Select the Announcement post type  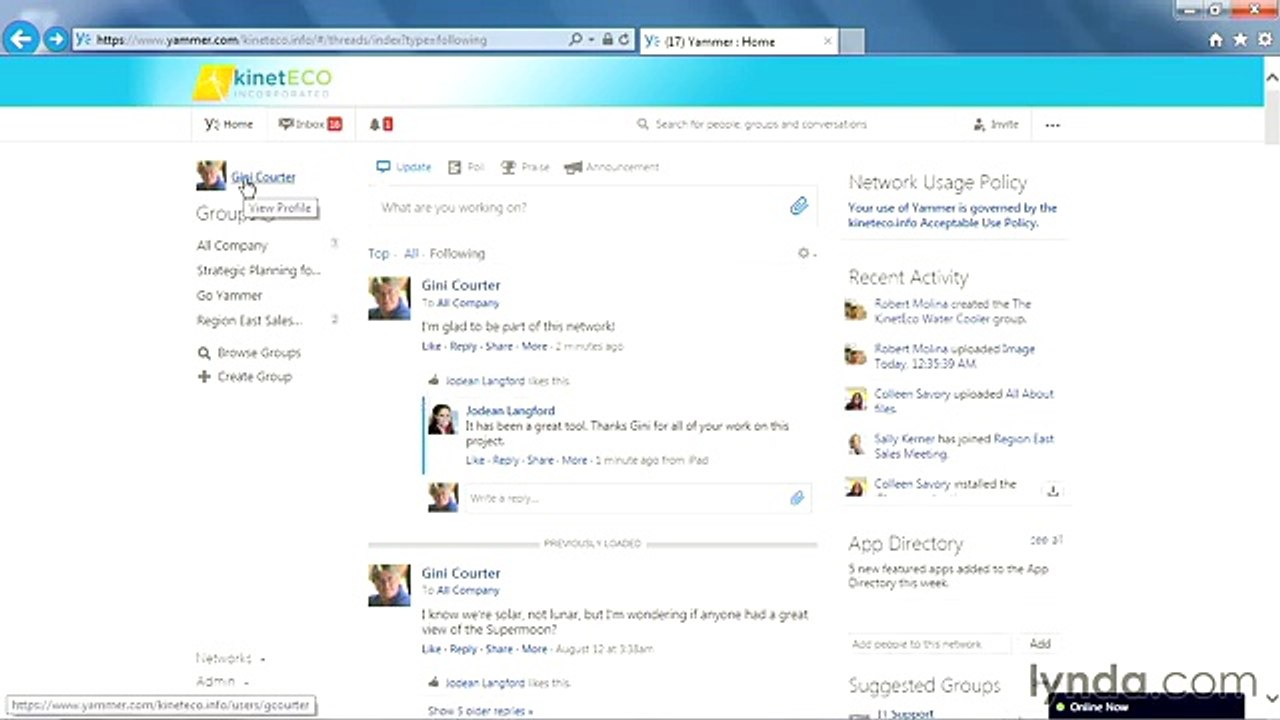pos(612,167)
